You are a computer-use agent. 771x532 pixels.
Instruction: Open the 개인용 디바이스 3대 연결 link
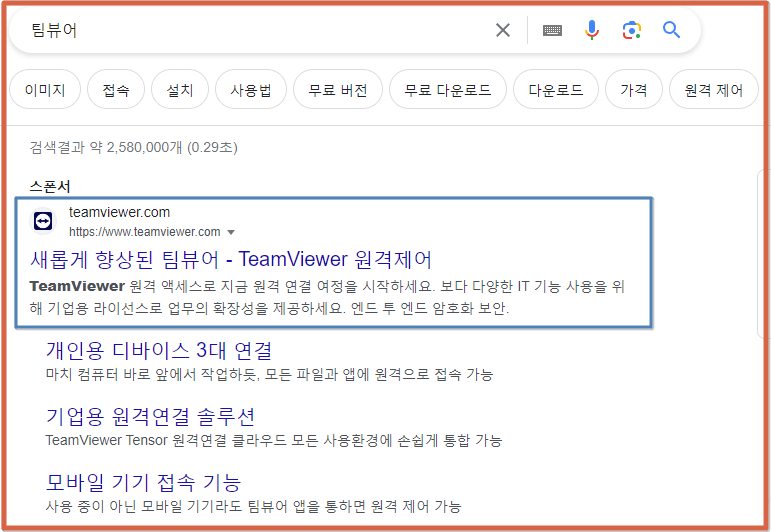pyautogui.click(x=159, y=351)
